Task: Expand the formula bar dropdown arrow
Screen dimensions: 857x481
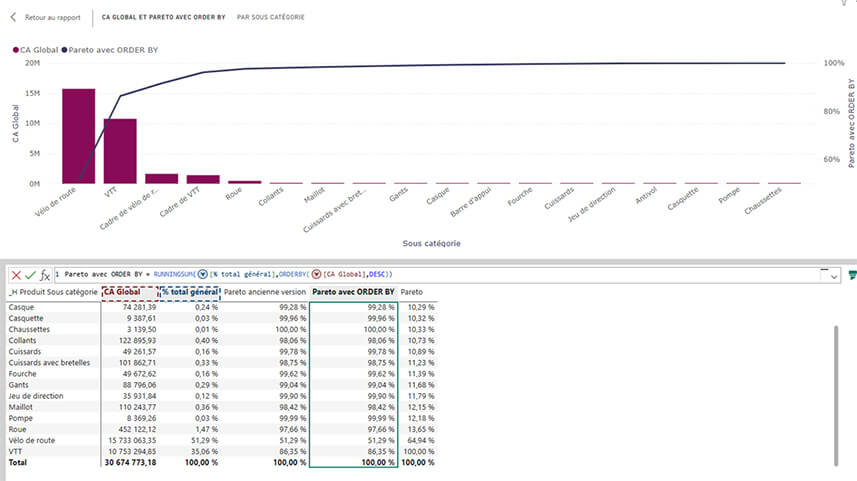Action: click(x=833, y=274)
